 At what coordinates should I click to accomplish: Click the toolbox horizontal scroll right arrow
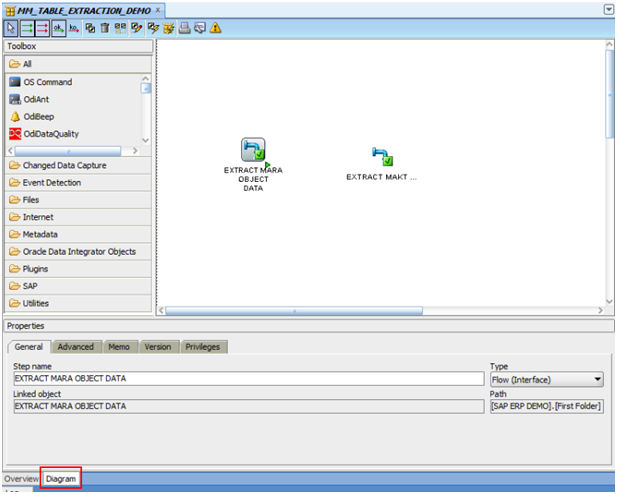[x=135, y=151]
